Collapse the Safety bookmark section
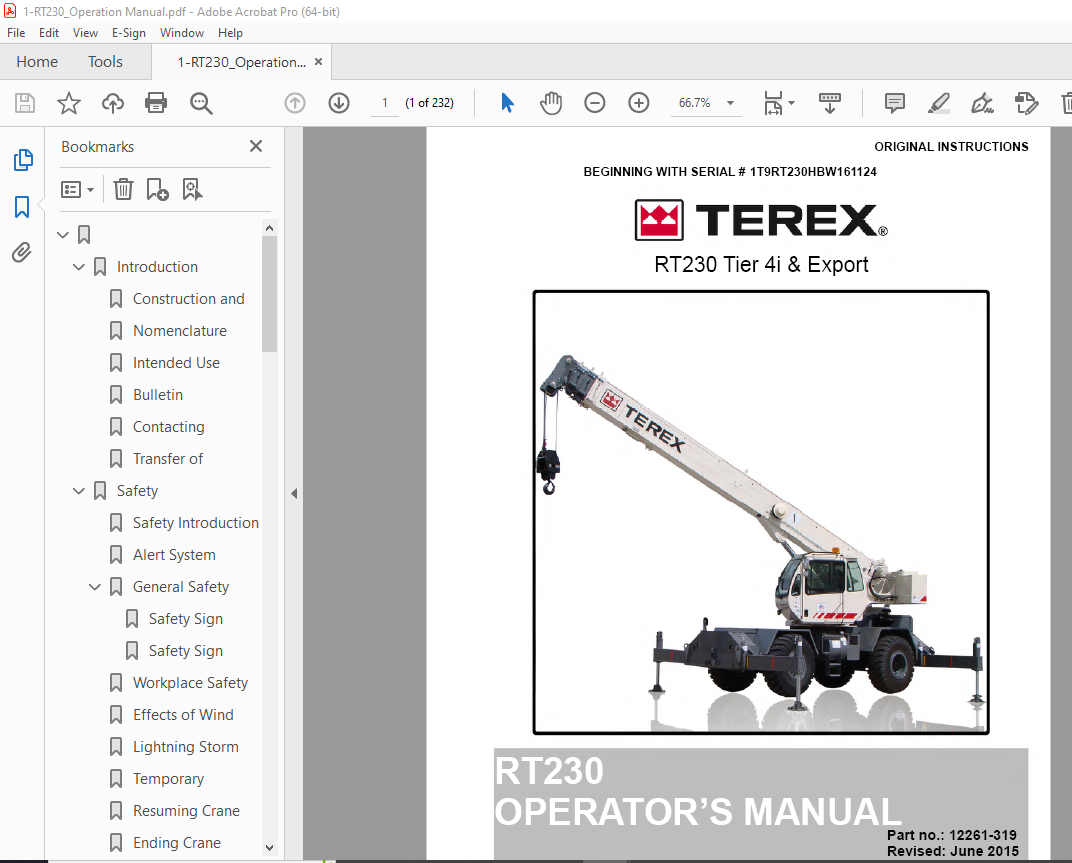This screenshot has height=863, width=1072. [79, 491]
